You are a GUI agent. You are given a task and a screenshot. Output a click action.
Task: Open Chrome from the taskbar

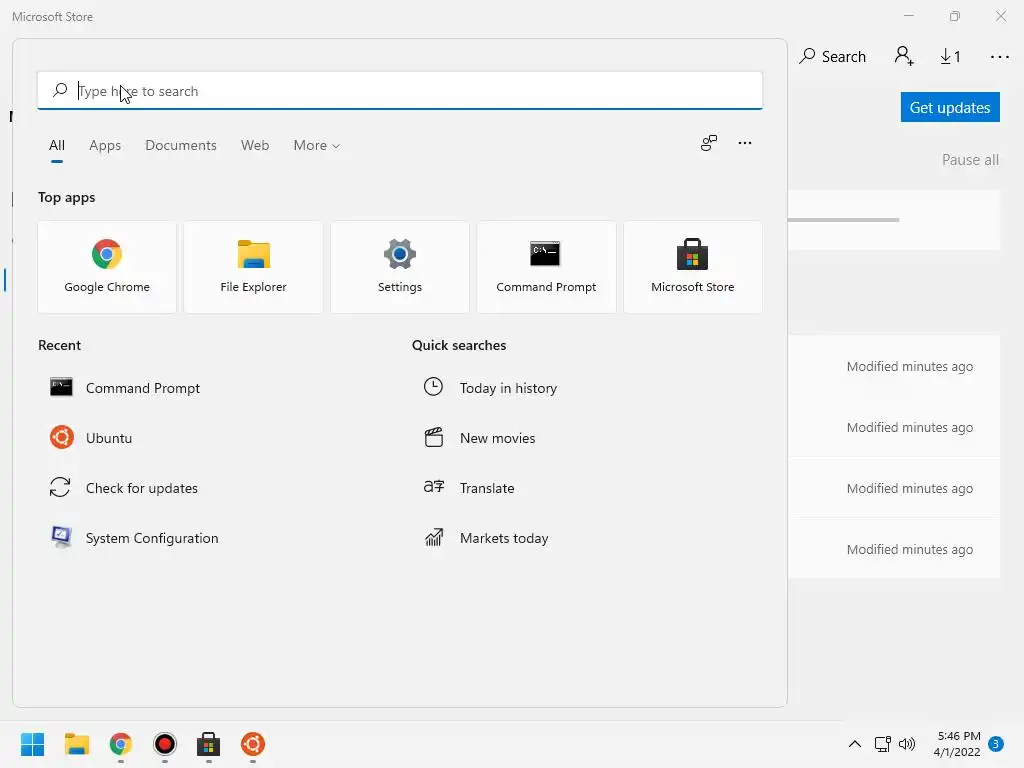pos(121,744)
